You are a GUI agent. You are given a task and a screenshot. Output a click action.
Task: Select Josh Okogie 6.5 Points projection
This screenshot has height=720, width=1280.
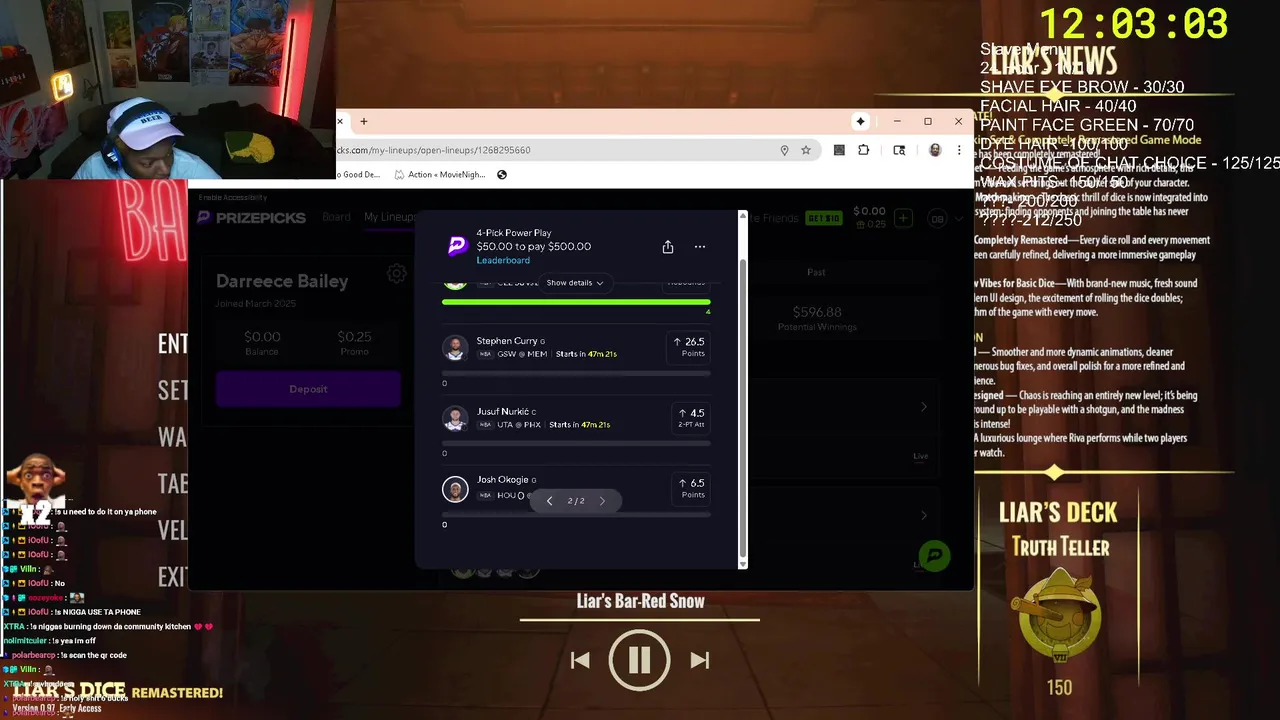tap(689, 488)
